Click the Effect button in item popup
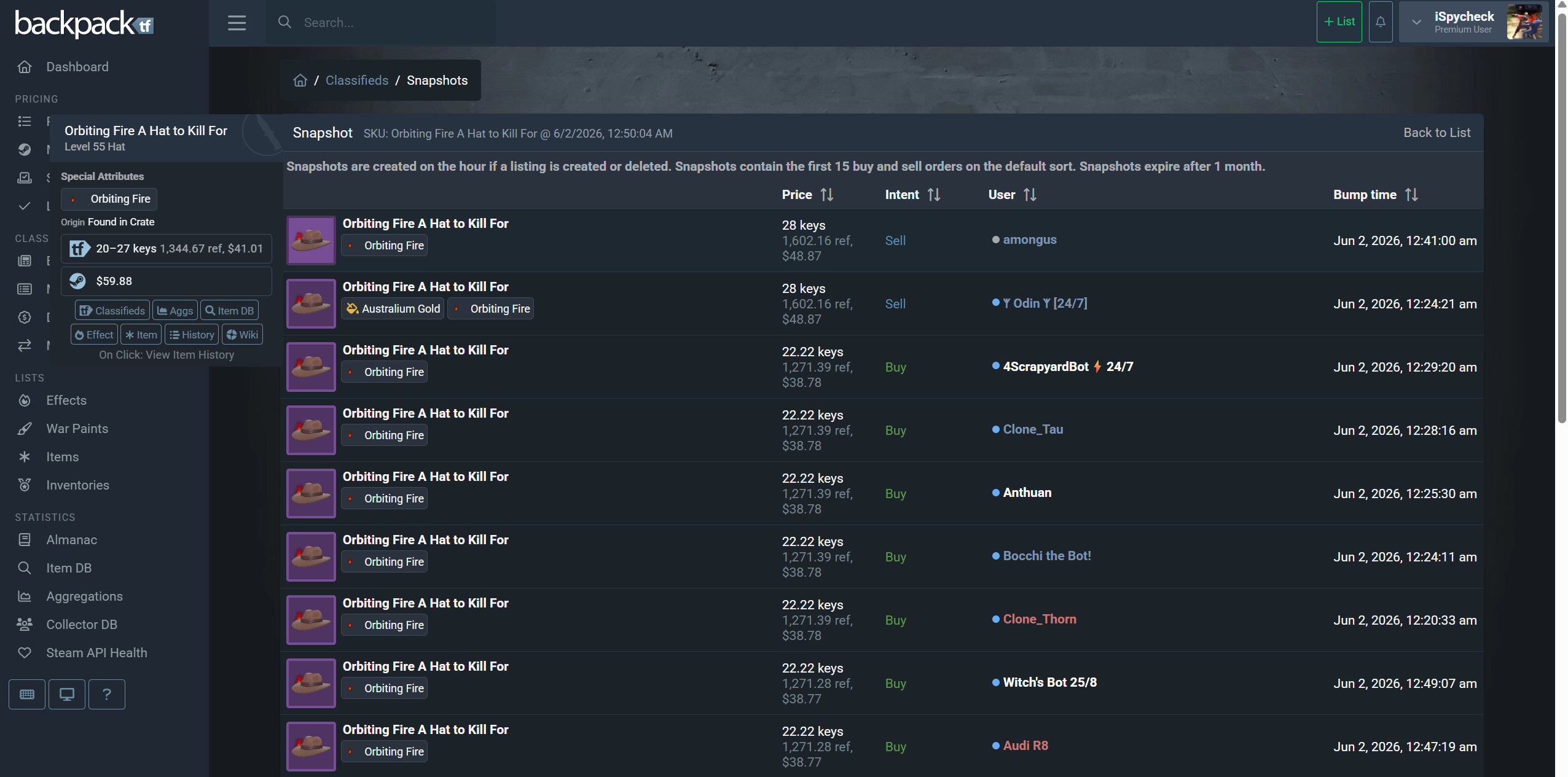 pos(94,335)
